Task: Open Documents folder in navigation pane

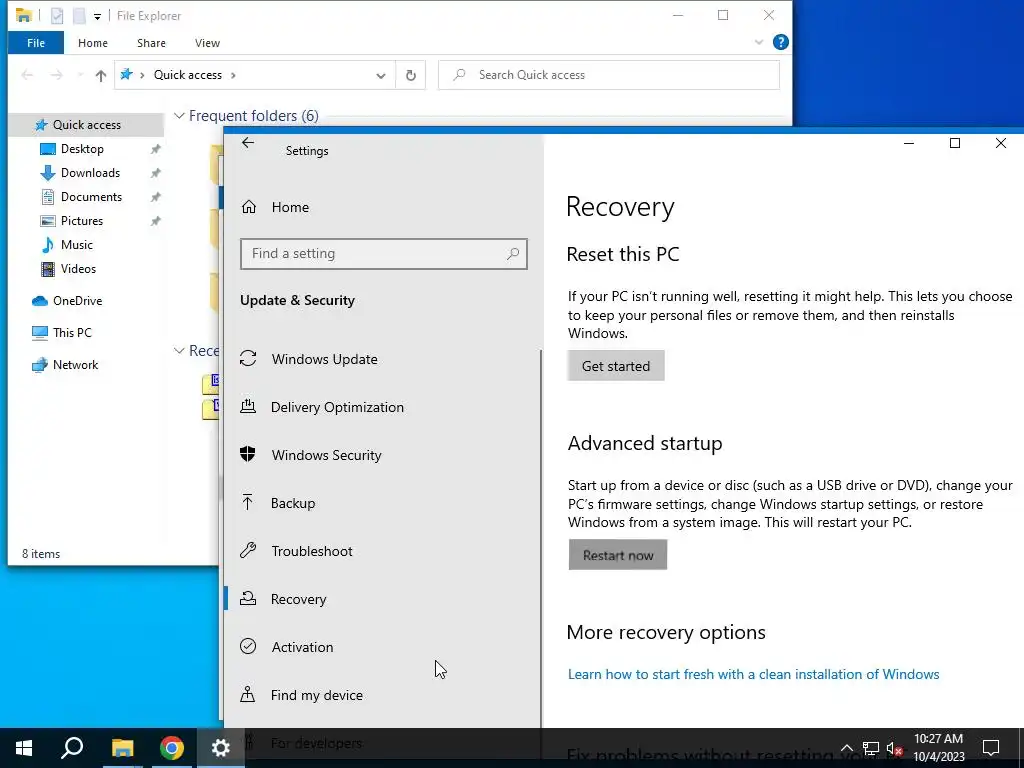Action: click(91, 197)
